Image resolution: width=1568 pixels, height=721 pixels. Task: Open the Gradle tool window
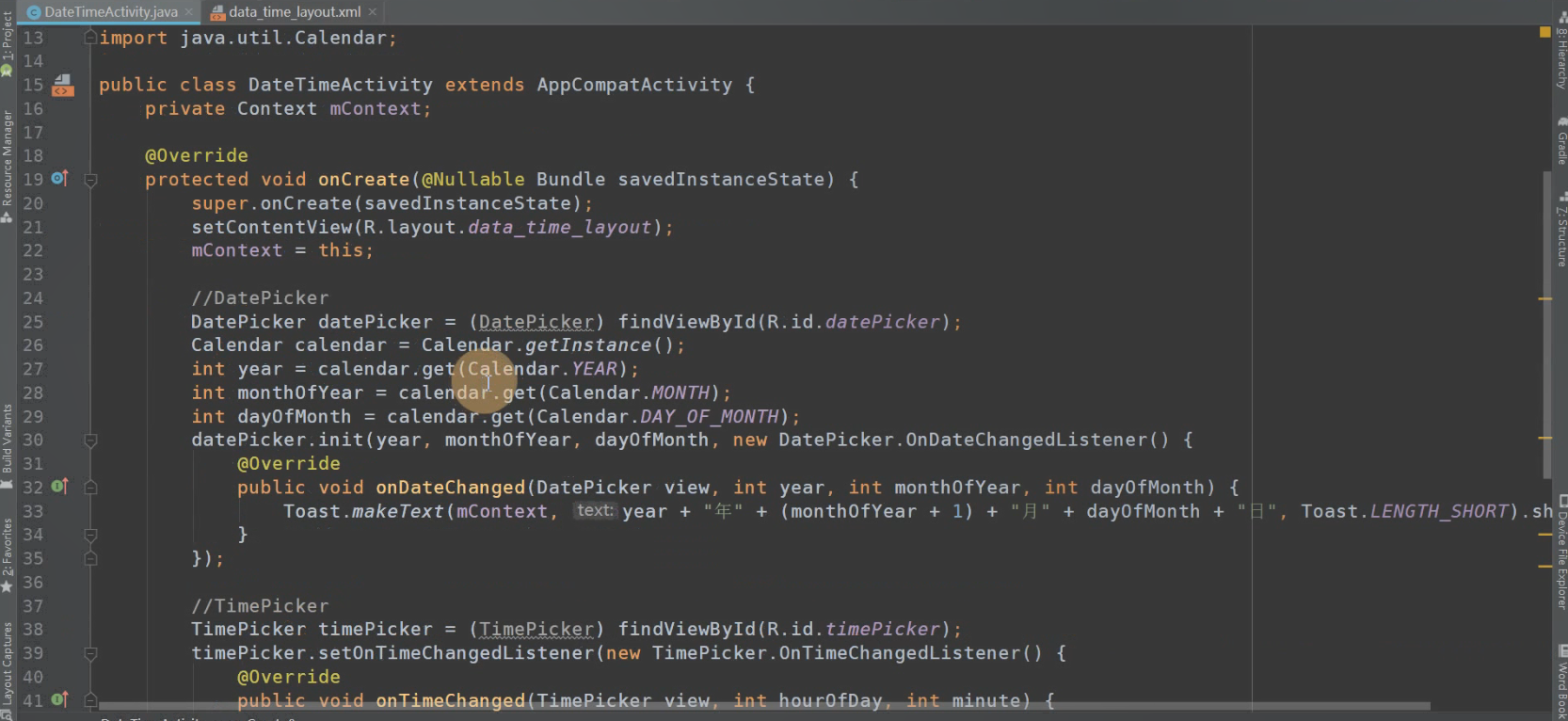(x=1560, y=141)
